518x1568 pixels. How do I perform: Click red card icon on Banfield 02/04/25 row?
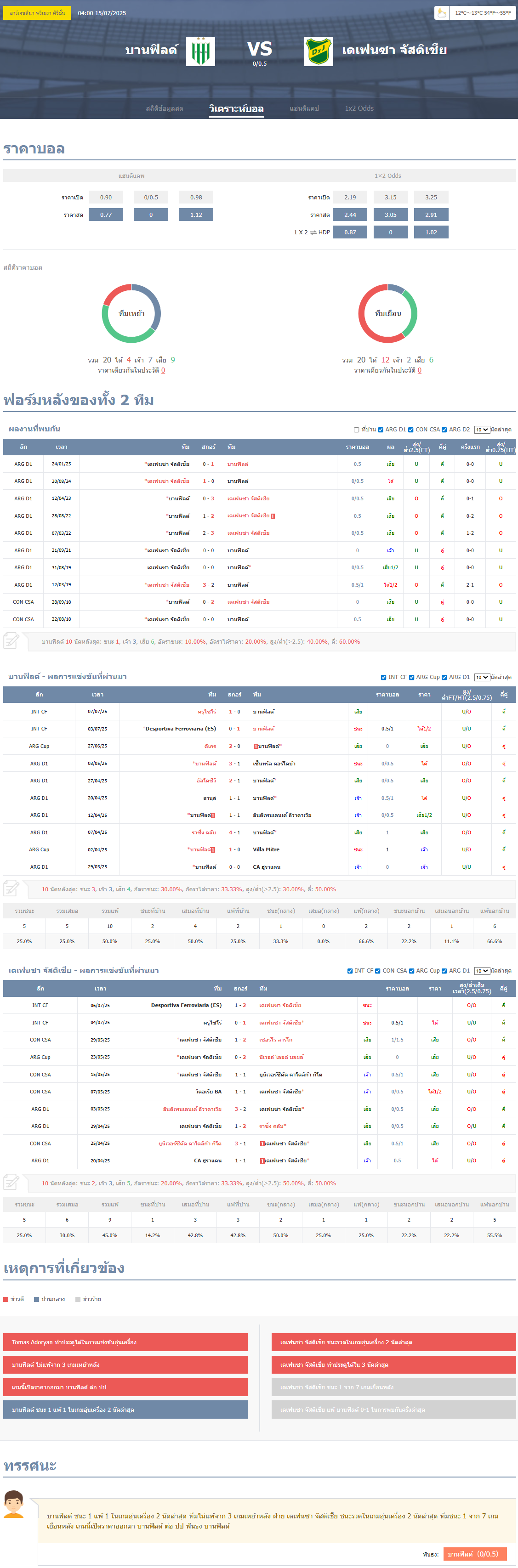(x=212, y=850)
